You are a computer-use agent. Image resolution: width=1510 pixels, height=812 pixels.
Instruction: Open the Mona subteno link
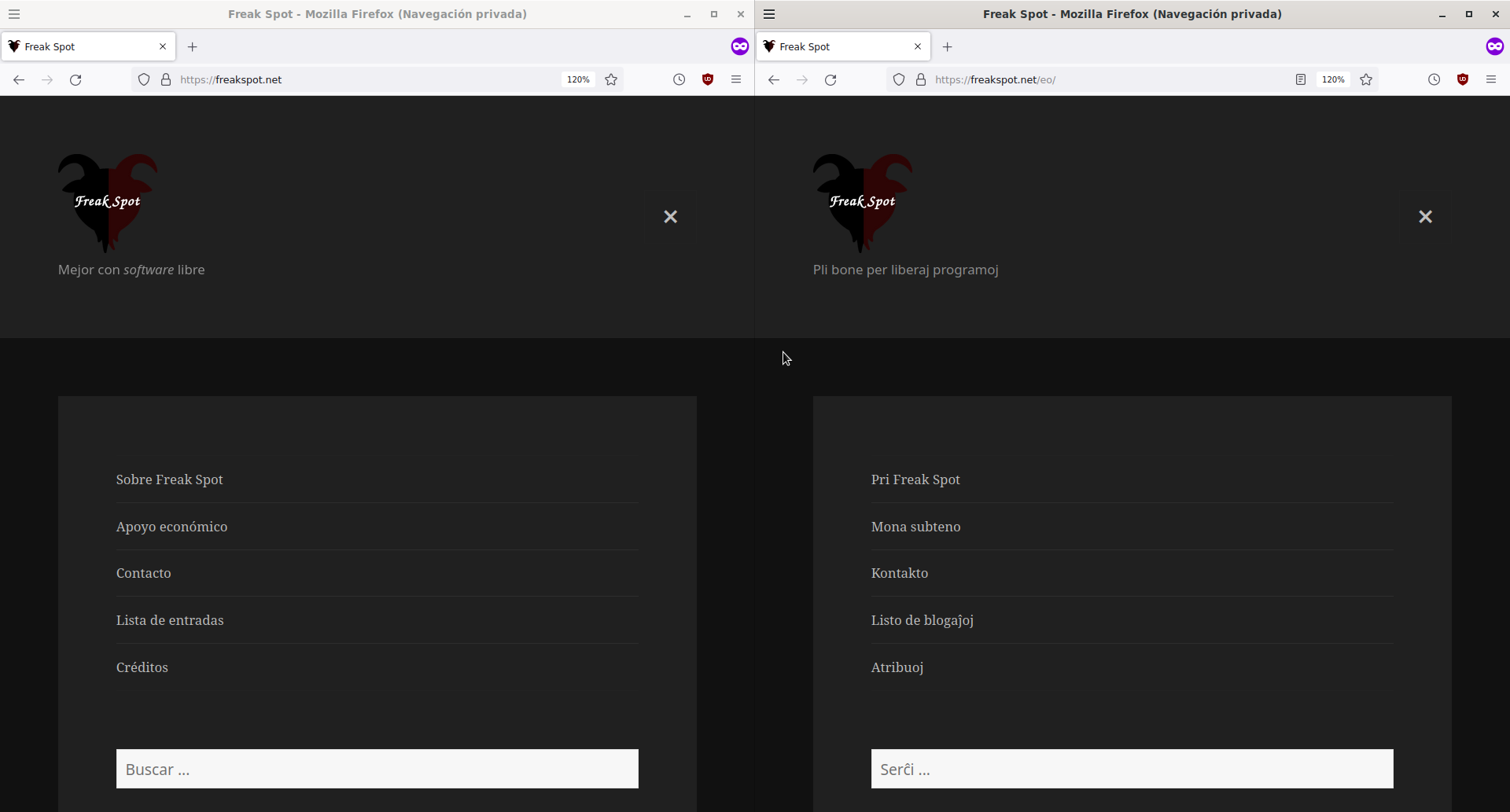click(915, 527)
